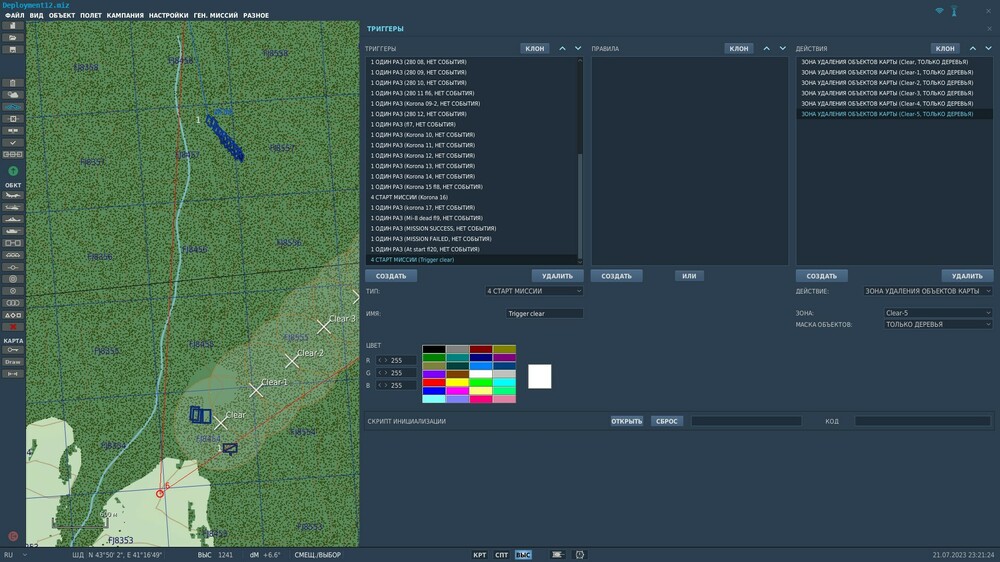Screen dimensions: 1000x562
Task: Select the helicopter group placement tool
Action: [13, 207]
